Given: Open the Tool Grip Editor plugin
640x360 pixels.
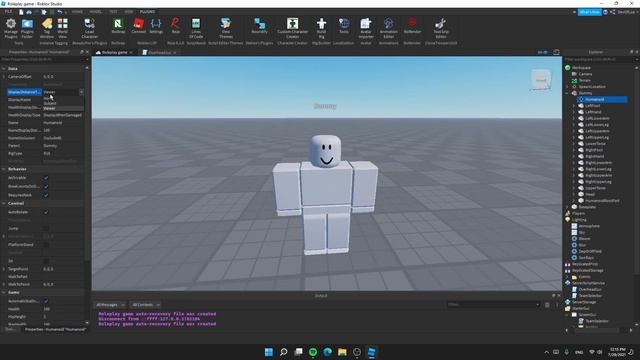Looking at the screenshot, I should tap(441, 28).
